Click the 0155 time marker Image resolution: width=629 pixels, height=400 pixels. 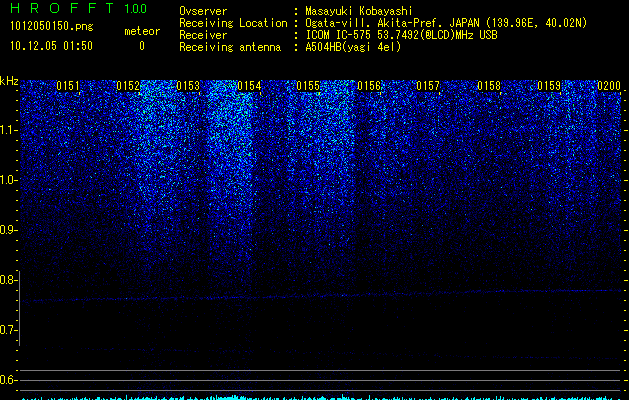(308, 86)
